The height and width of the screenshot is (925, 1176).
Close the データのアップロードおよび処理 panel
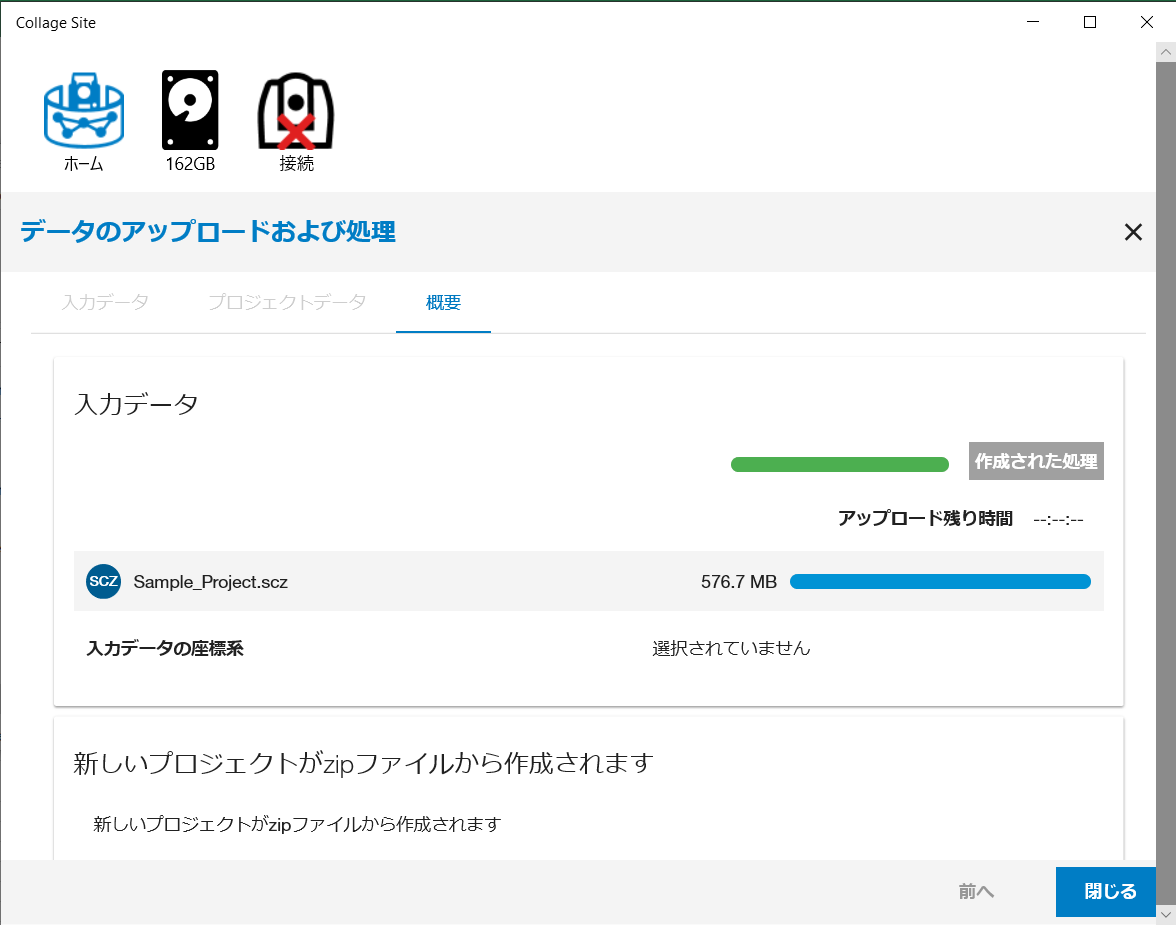pyautogui.click(x=1132, y=233)
